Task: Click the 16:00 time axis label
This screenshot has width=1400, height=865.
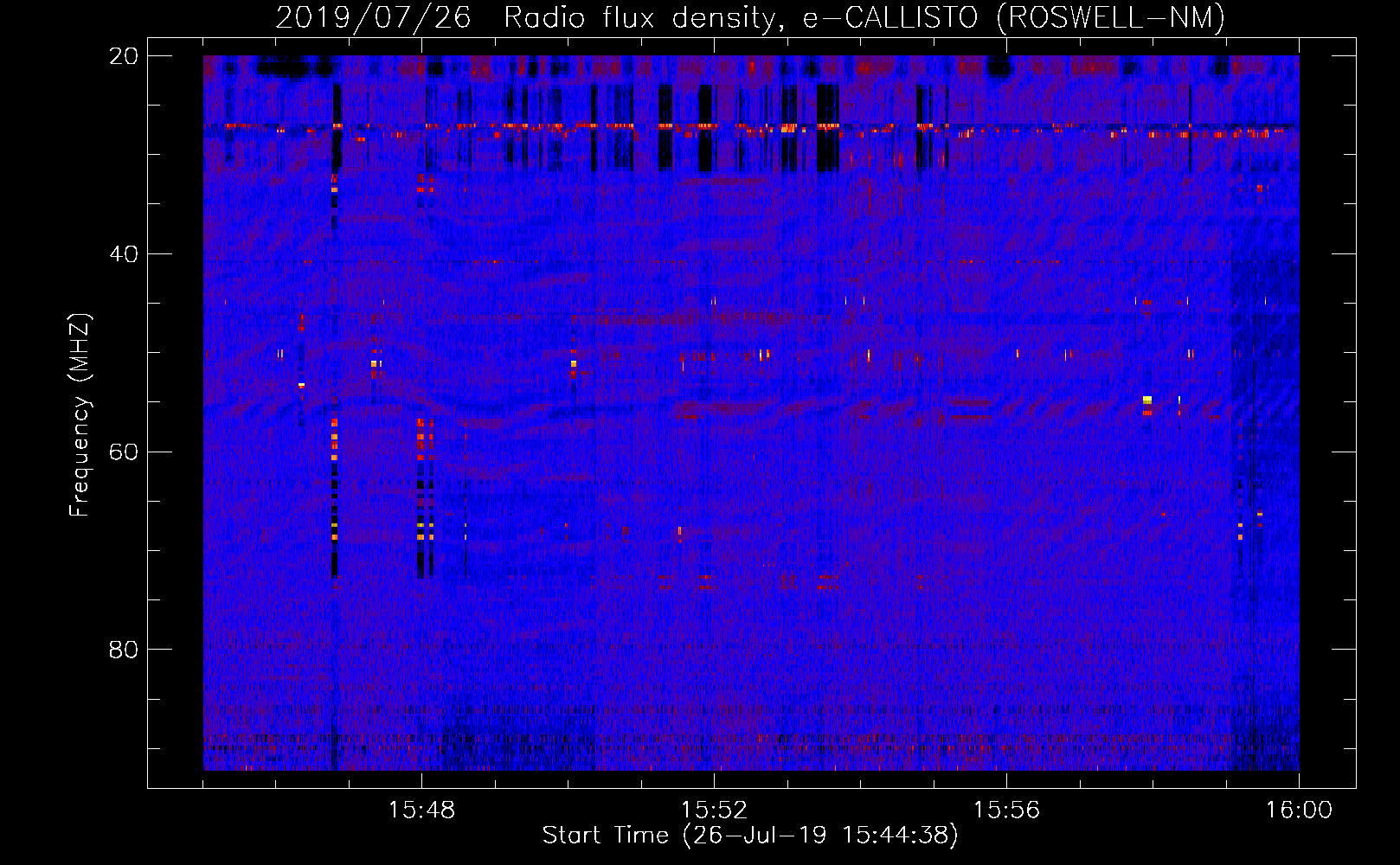Action: click(1299, 811)
